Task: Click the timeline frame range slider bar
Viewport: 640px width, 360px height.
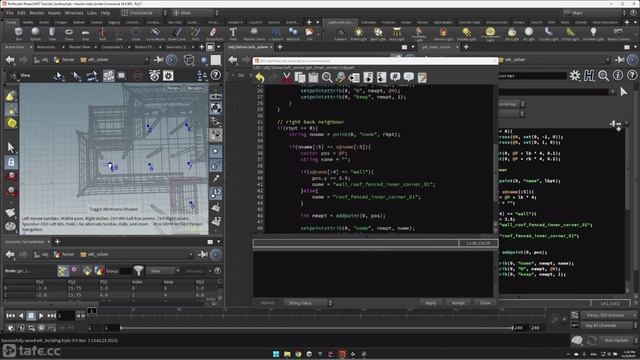Action: click(316, 328)
